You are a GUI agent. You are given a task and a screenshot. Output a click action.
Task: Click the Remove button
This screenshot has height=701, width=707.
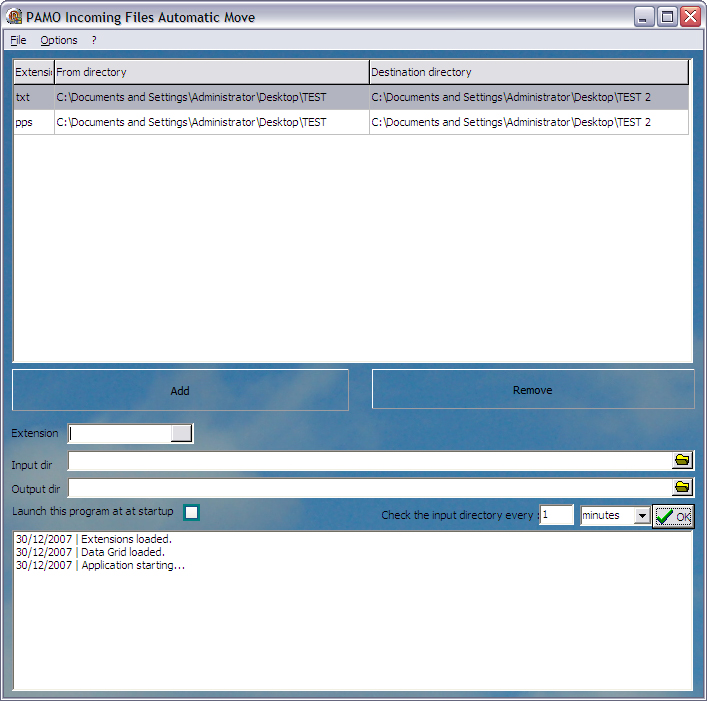[x=533, y=389]
